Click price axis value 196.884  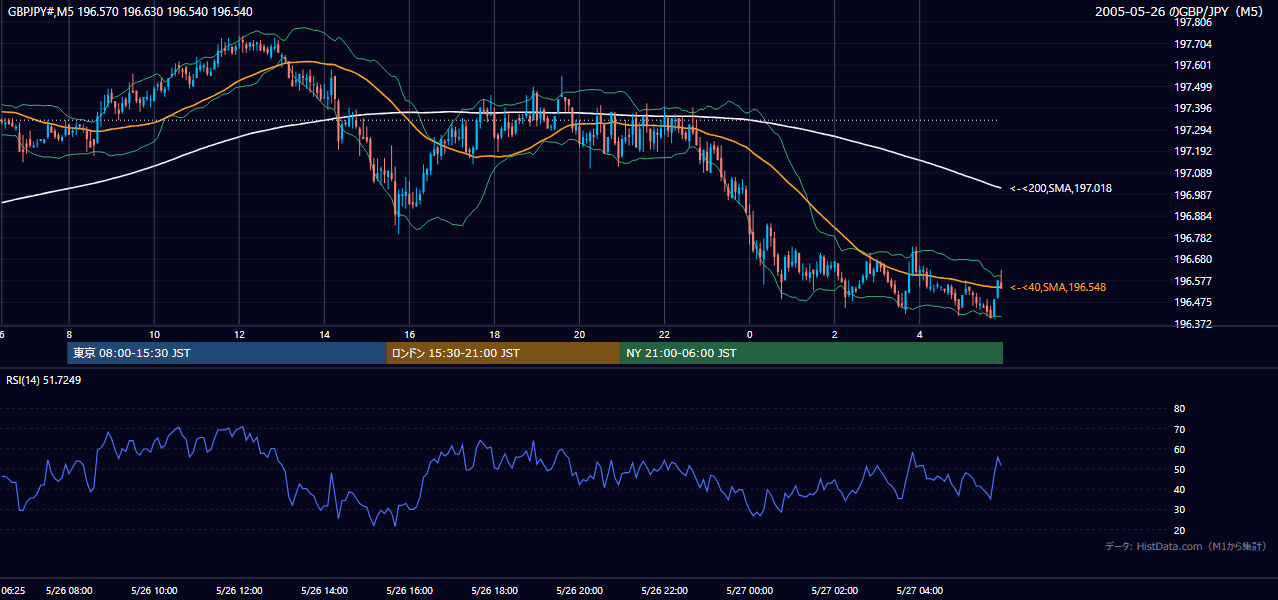coord(1192,216)
